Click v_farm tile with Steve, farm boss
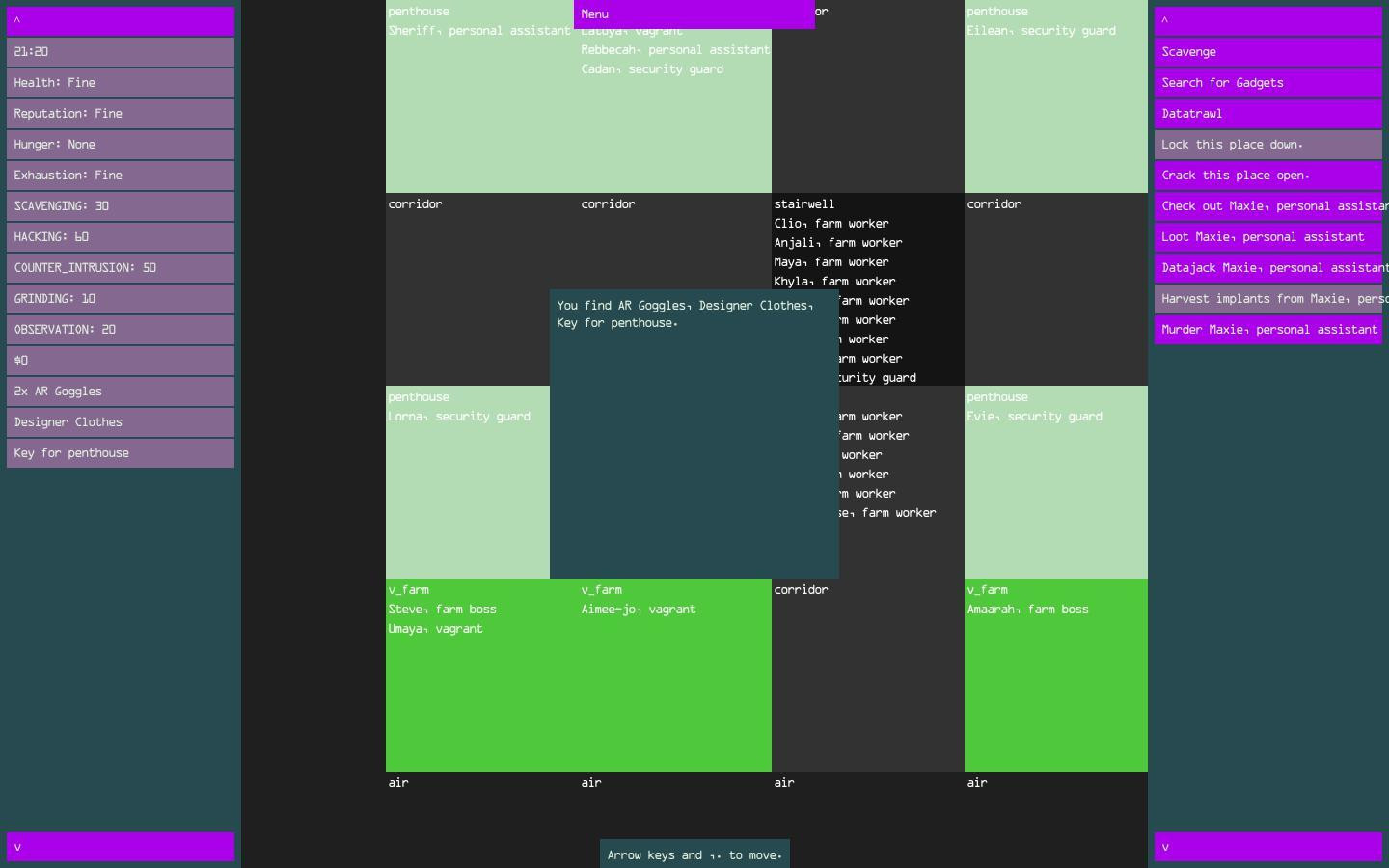Screen dimensions: 1389x868 click(x=482, y=675)
